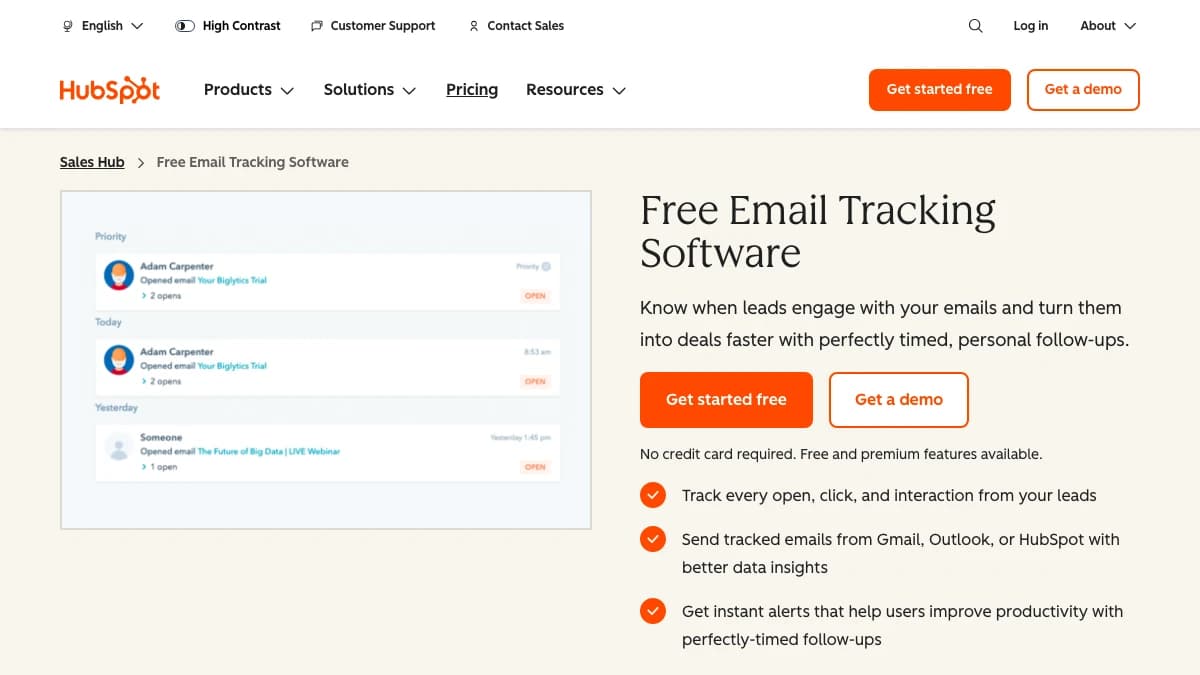1200x675 pixels.
Task: Click the email tracking preview image
Action: coord(326,360)
